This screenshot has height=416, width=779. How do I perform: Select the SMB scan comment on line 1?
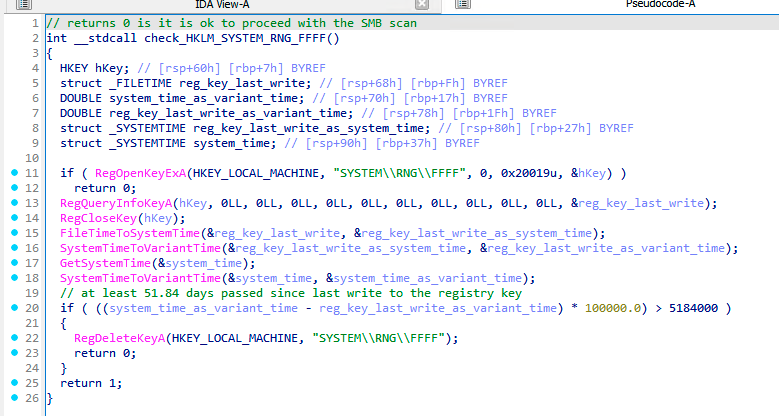232,23
